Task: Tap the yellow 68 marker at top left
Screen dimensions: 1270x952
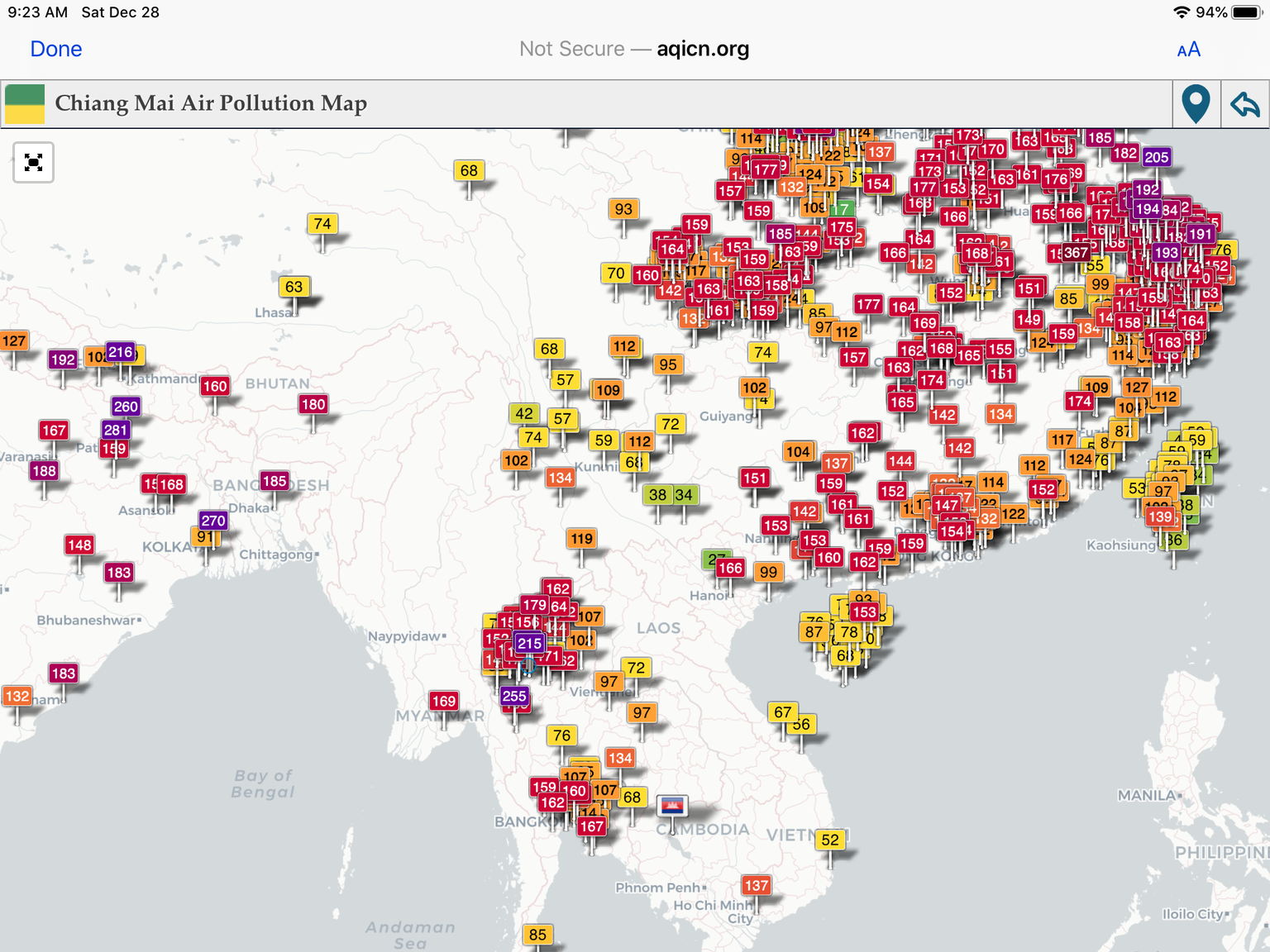Action: 469,171
